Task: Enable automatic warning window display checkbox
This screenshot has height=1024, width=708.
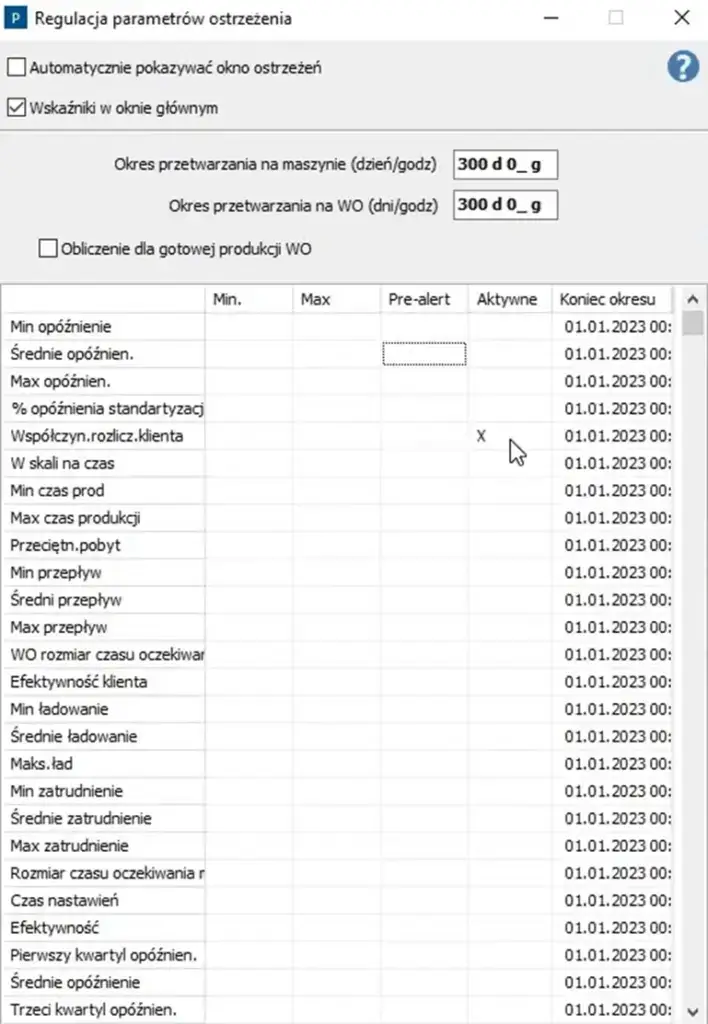Action: click(17, 68)
